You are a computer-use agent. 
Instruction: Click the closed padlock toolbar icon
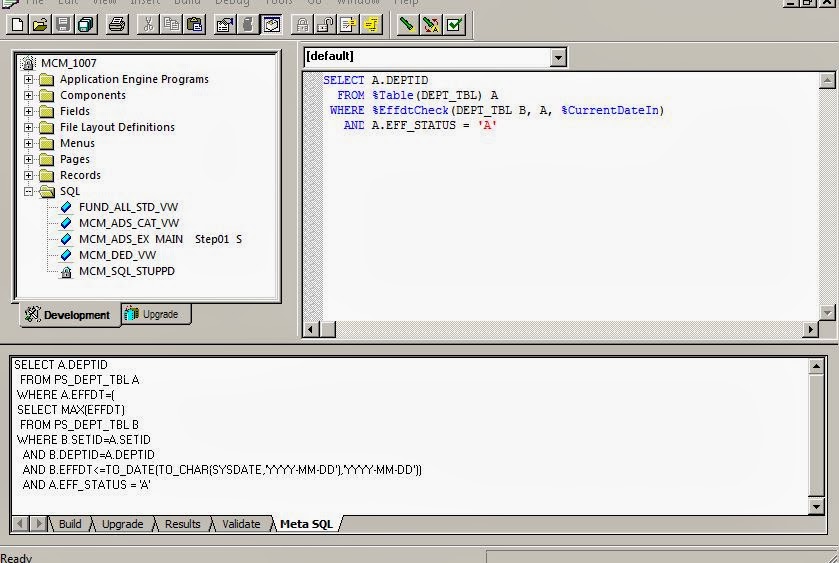[302, 25]
